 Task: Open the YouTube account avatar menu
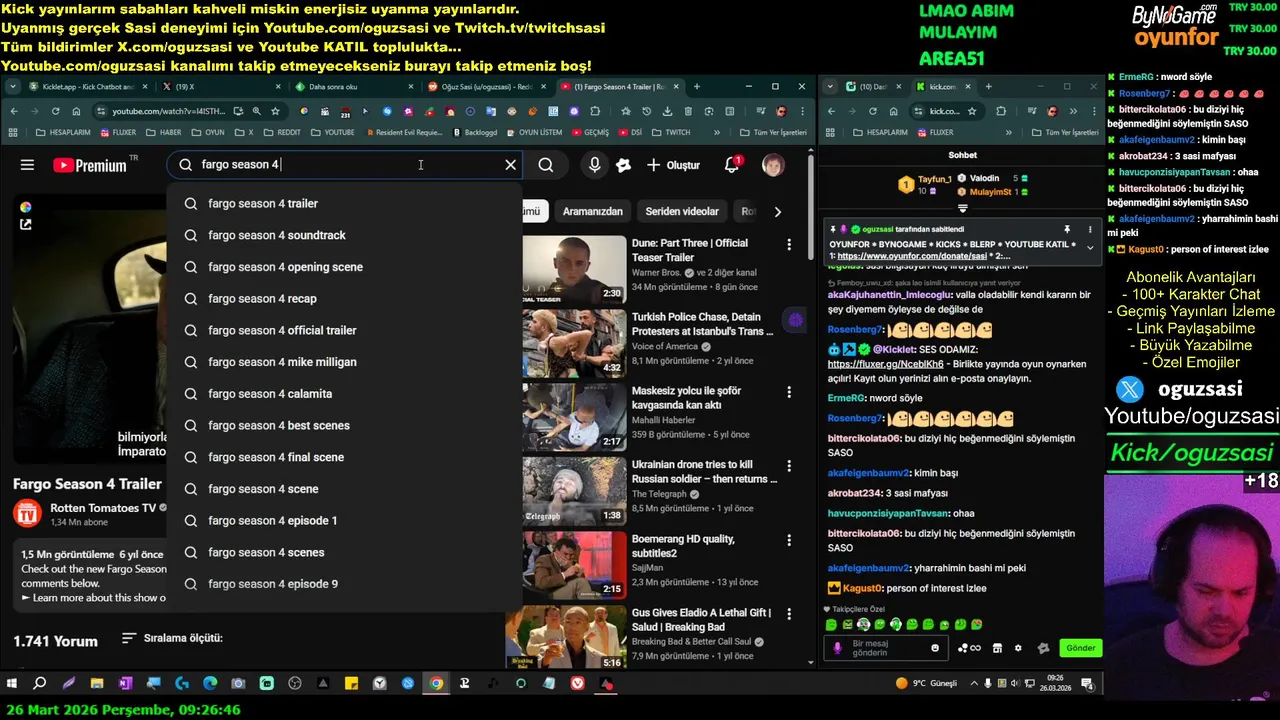click(773, 165)
